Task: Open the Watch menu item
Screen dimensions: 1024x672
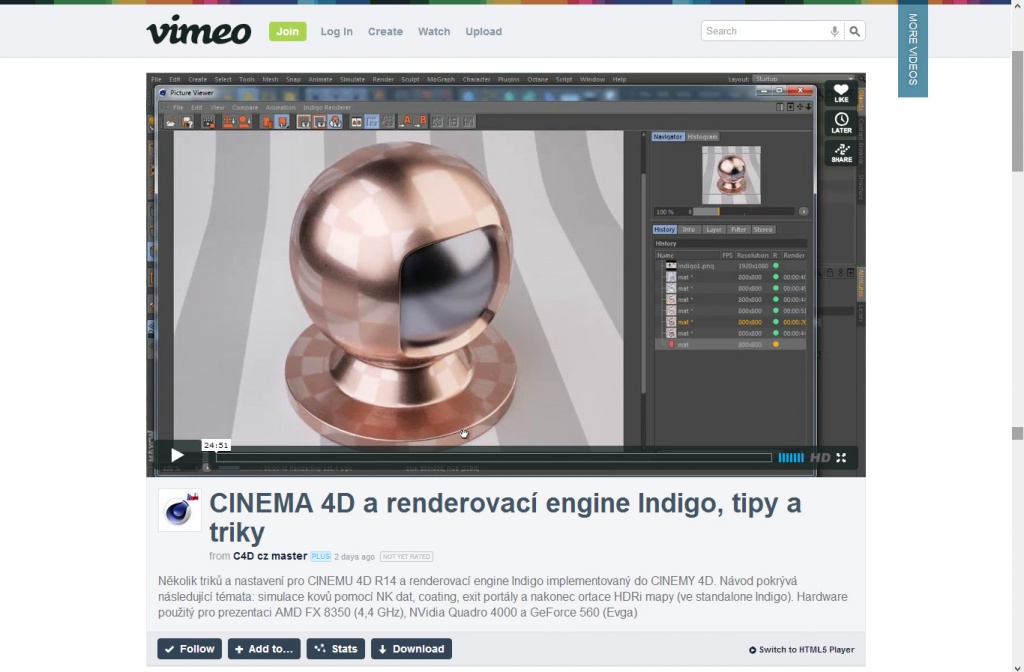Action: [434, 31]
